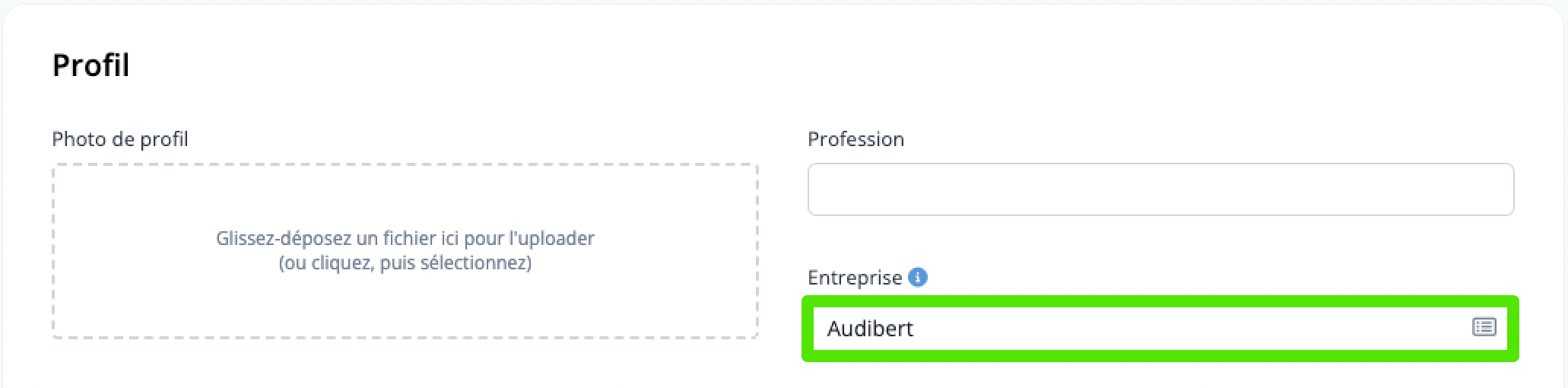This screenshot has width=1568, height=388.
Task: Click the dashed border of photo dropzone
Action: [x=405, y=164]
